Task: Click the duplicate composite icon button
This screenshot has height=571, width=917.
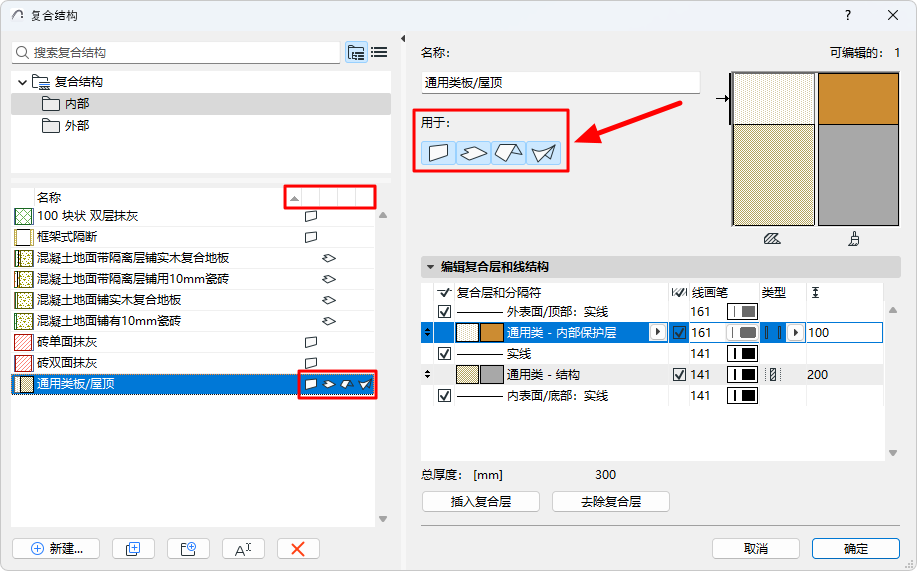Action: pyautogui.click(x=133, y=549)
